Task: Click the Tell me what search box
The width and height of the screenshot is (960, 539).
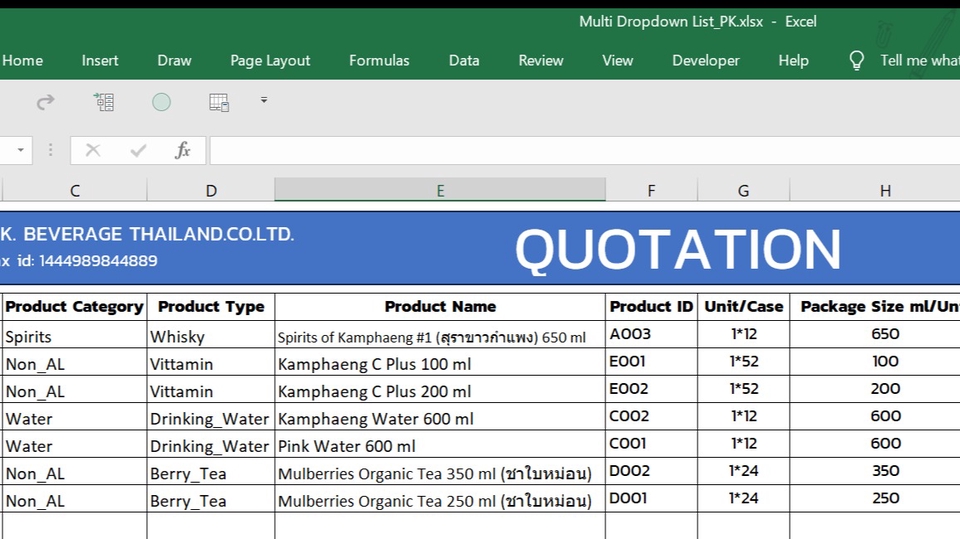Action: click(x=920, y=60)
